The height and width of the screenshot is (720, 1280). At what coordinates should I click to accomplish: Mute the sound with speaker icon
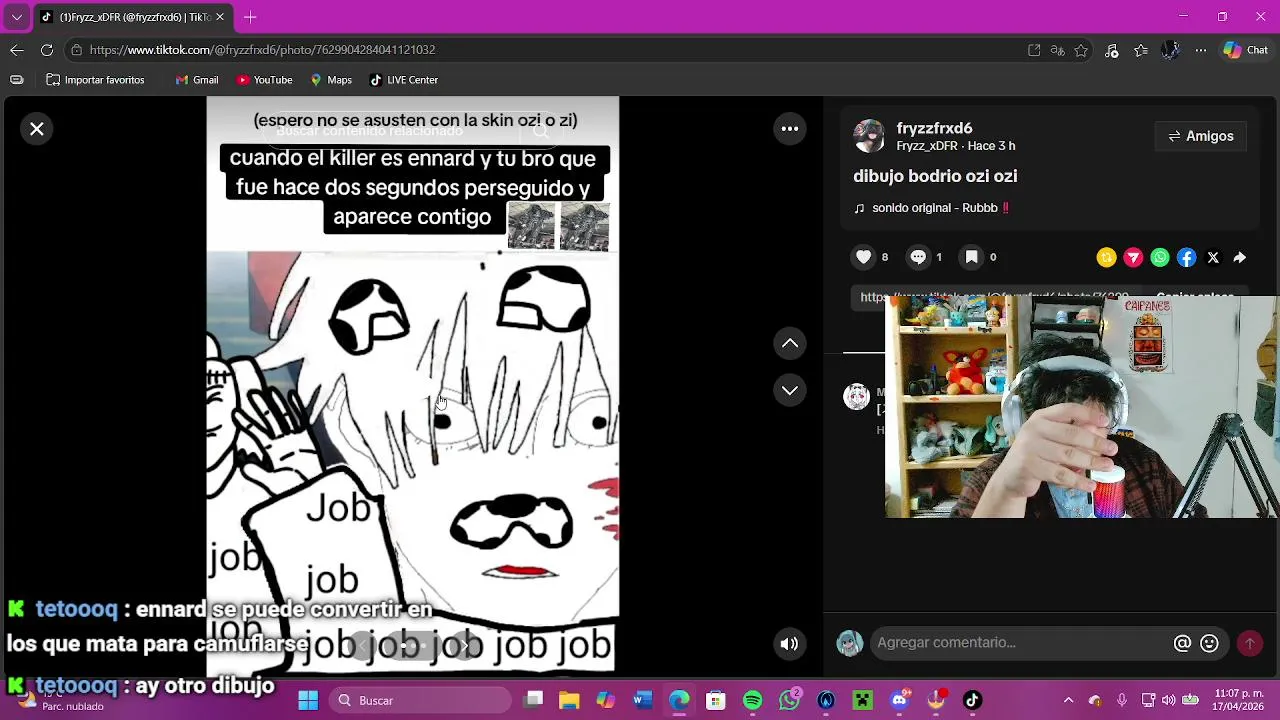point(789,644)
